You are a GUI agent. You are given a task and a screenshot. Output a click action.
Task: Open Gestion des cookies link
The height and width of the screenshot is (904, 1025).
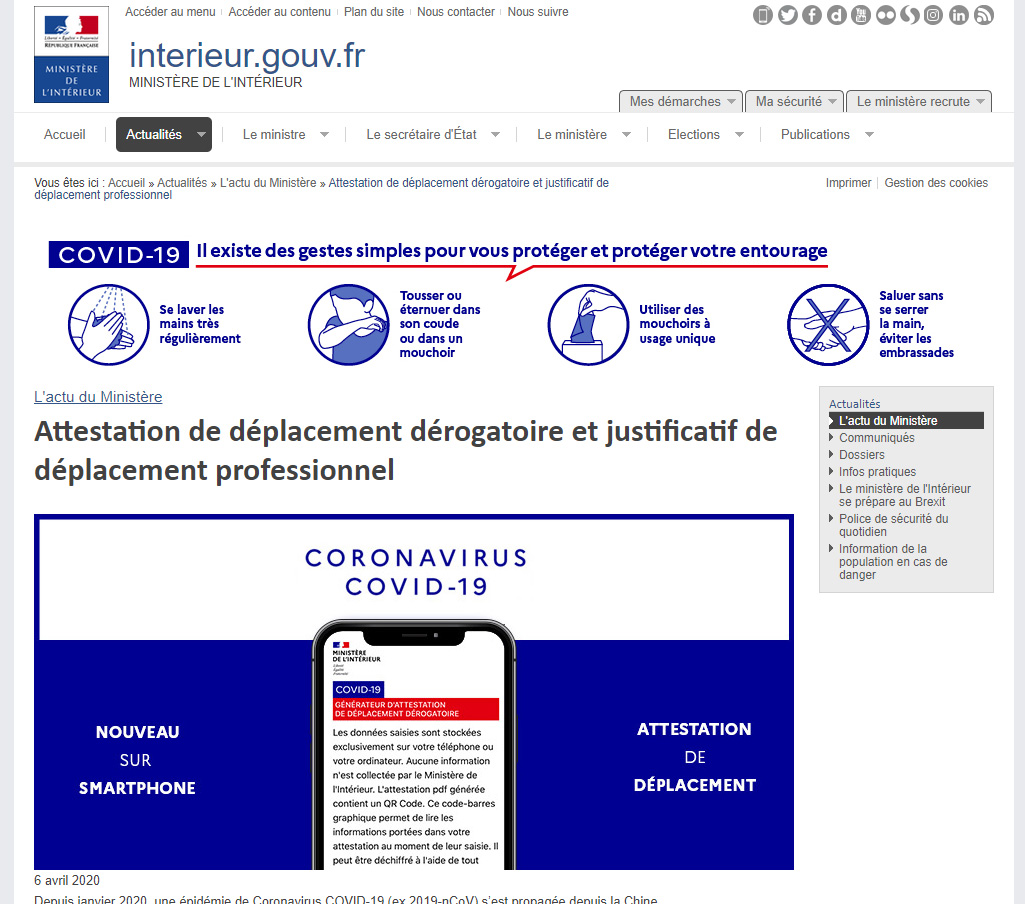click(x=936, y=183)
